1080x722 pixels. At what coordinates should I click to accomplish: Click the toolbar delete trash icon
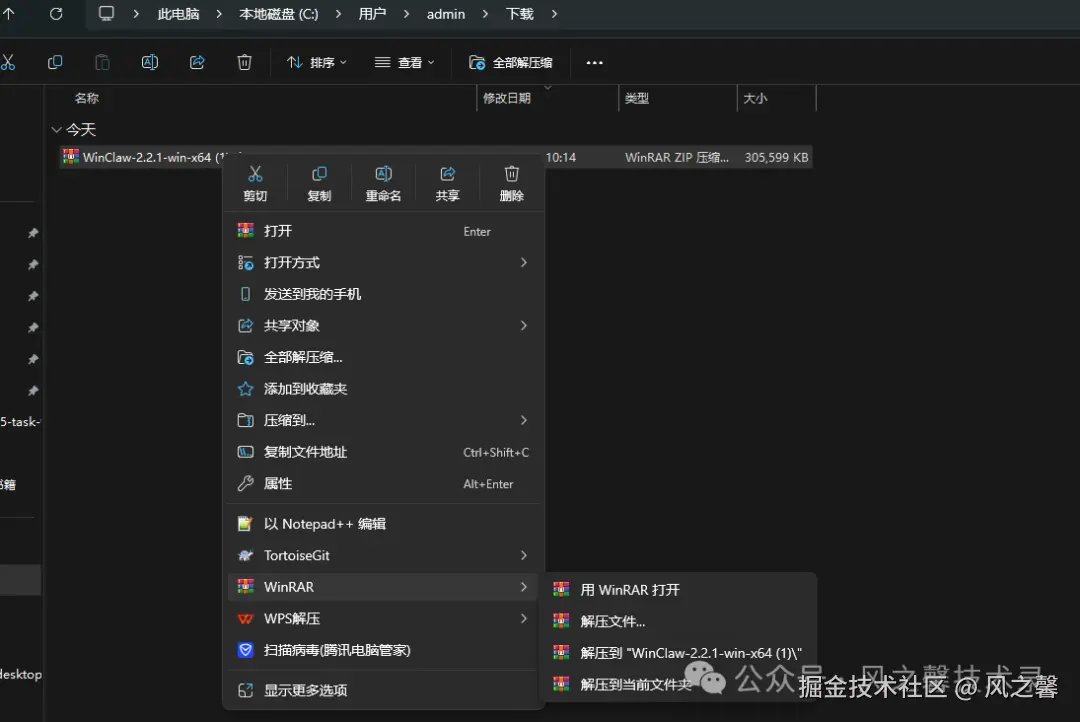click(x=244, y=63)
